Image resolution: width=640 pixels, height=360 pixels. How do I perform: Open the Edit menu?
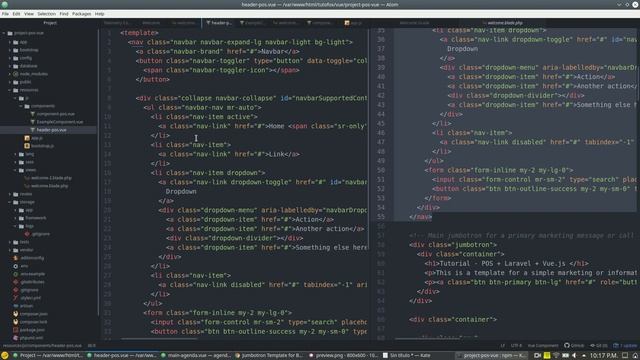16,13
